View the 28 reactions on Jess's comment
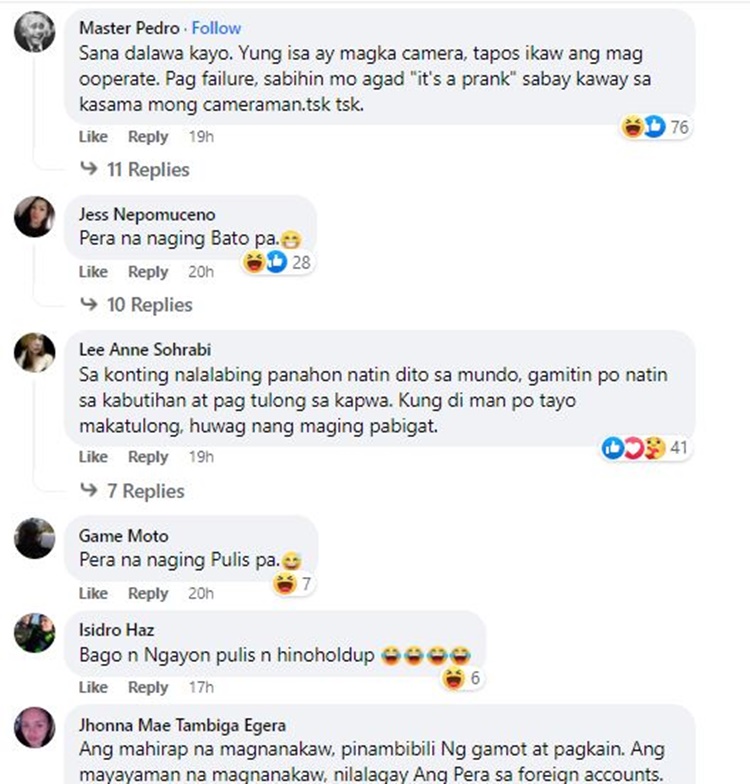750x784 pixels. pyautogui.click(x=278, y=262)
